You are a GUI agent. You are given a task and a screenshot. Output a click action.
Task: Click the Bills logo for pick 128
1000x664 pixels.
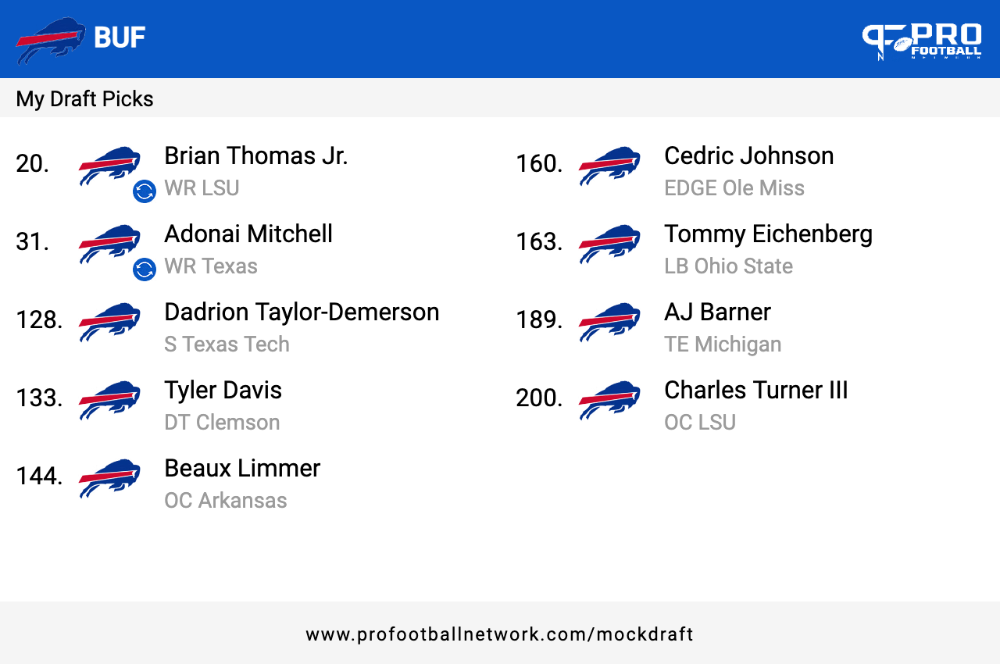[x=110, y=322]
